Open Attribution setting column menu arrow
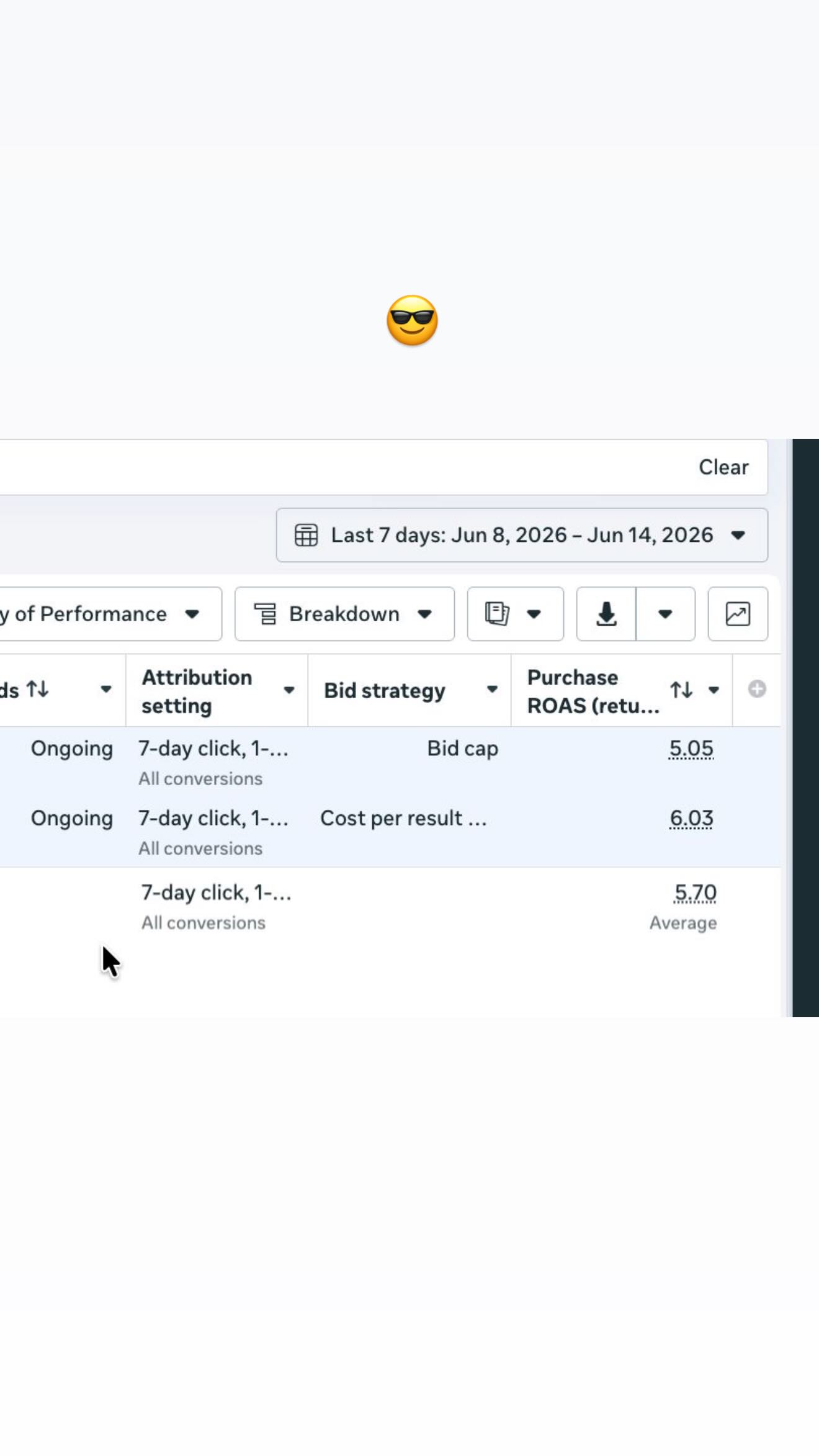Screen dimensions: 819x1456 tap(289, 690)
